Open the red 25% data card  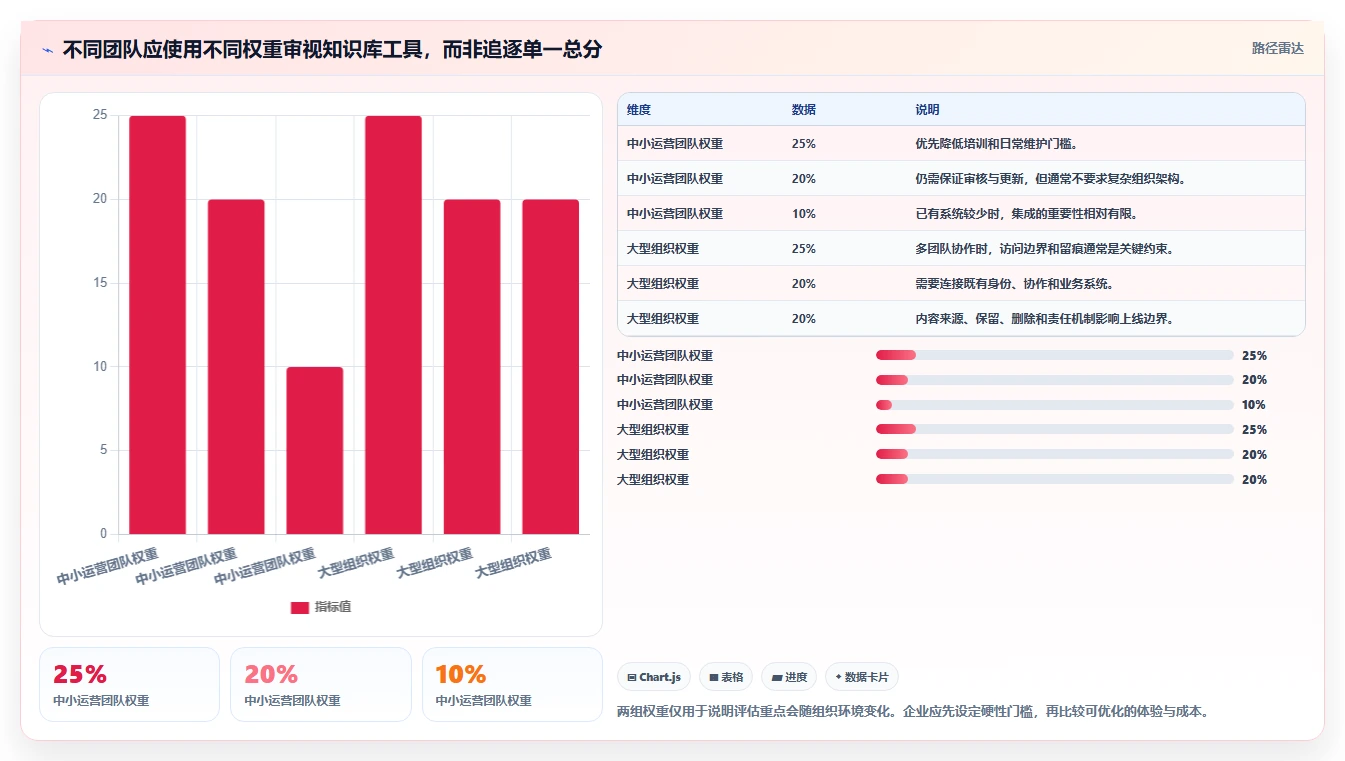pos(129,684)
